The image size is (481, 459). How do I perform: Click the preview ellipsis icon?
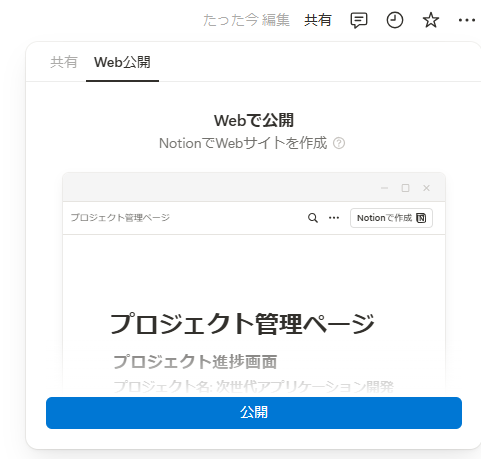coord(334,218)
